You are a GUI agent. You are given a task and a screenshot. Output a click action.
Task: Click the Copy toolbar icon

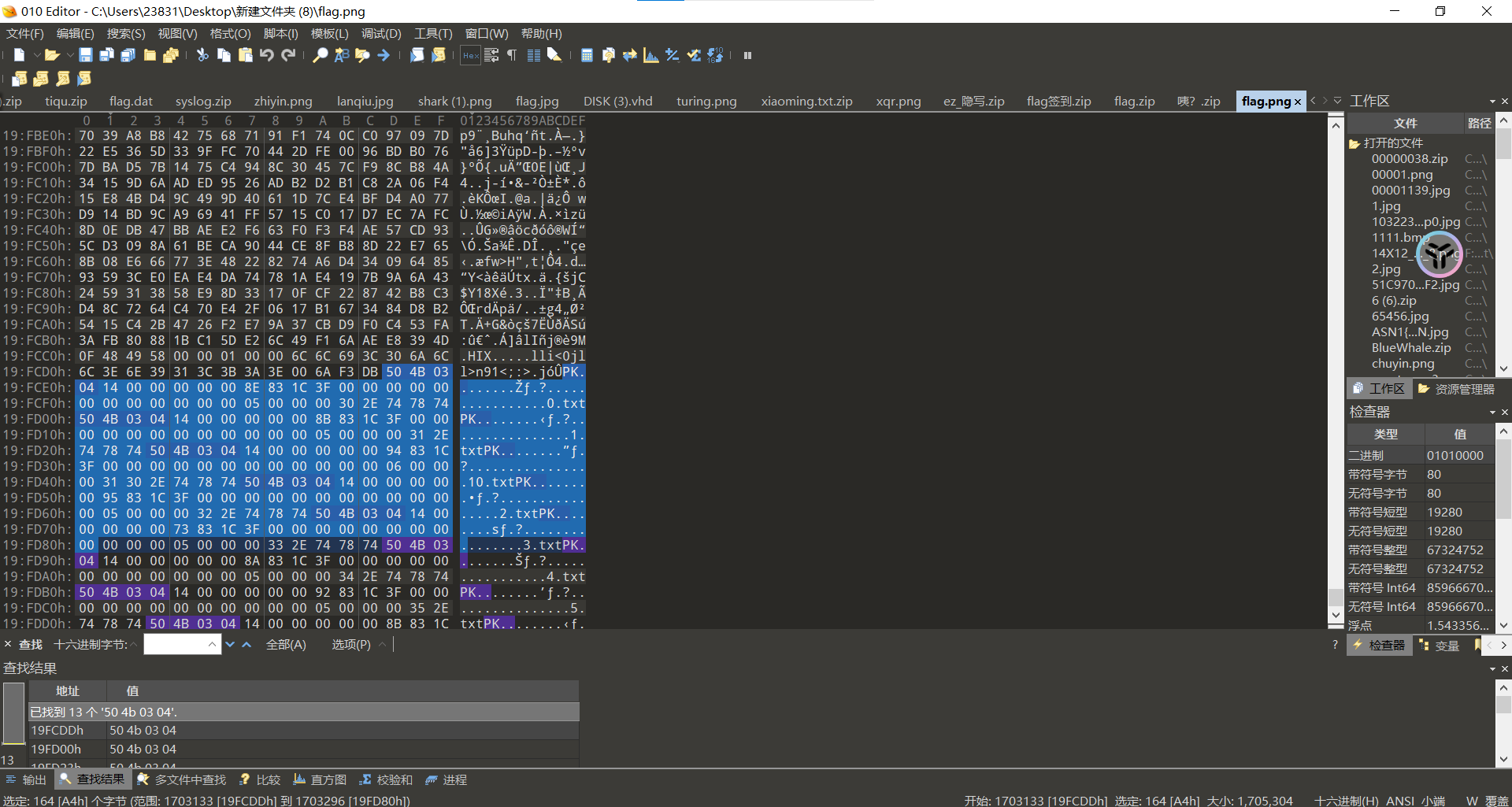pos(224,55)
